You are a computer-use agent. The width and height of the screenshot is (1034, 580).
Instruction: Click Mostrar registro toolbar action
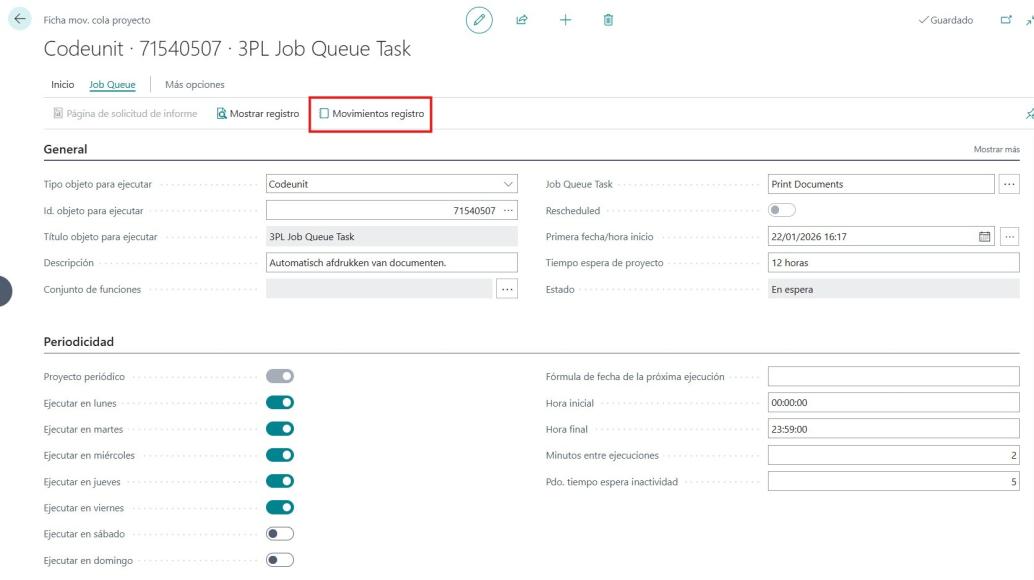coord(258,114)
